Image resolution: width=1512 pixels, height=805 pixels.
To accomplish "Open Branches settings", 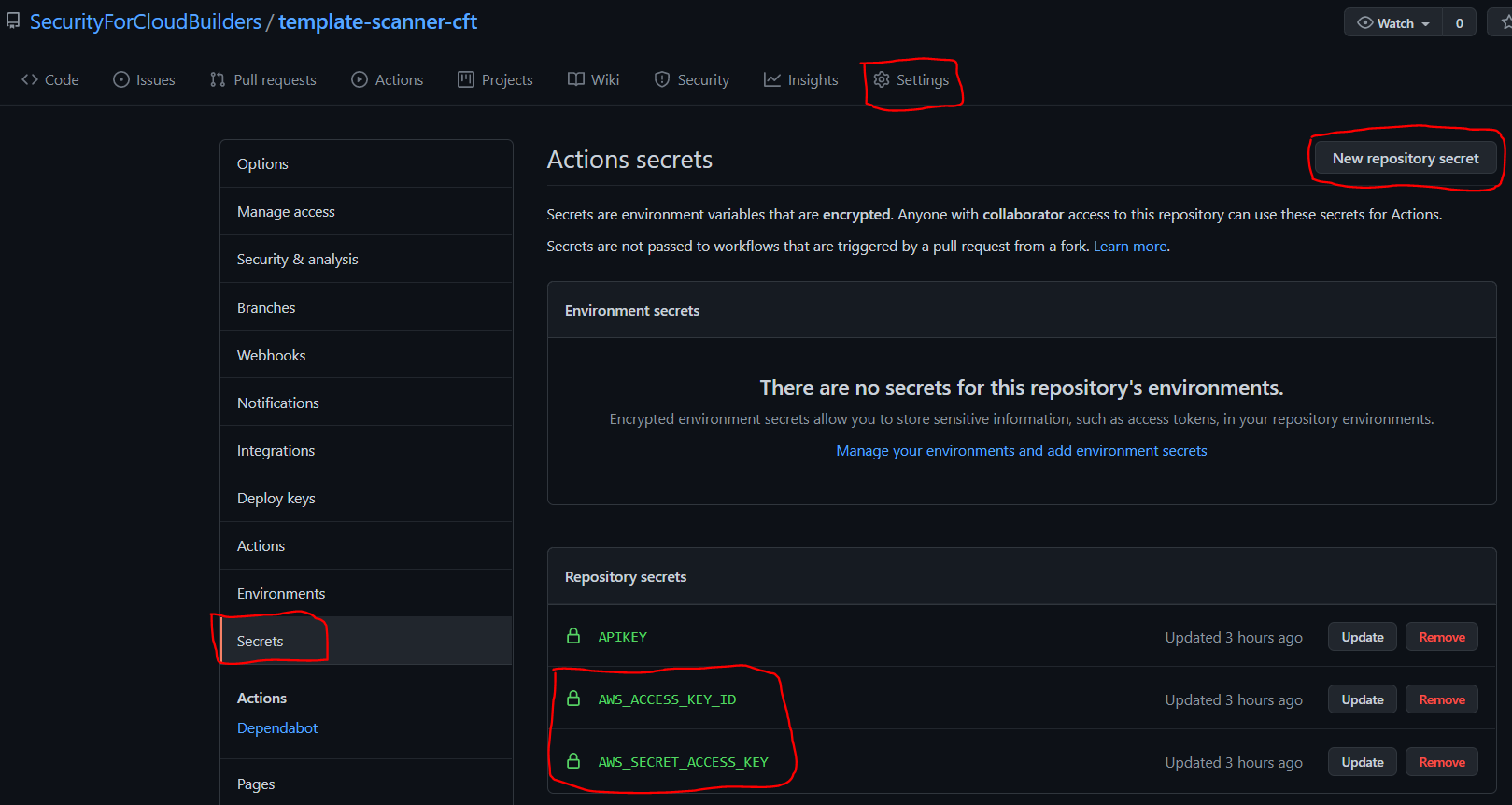I will (366, 307).
